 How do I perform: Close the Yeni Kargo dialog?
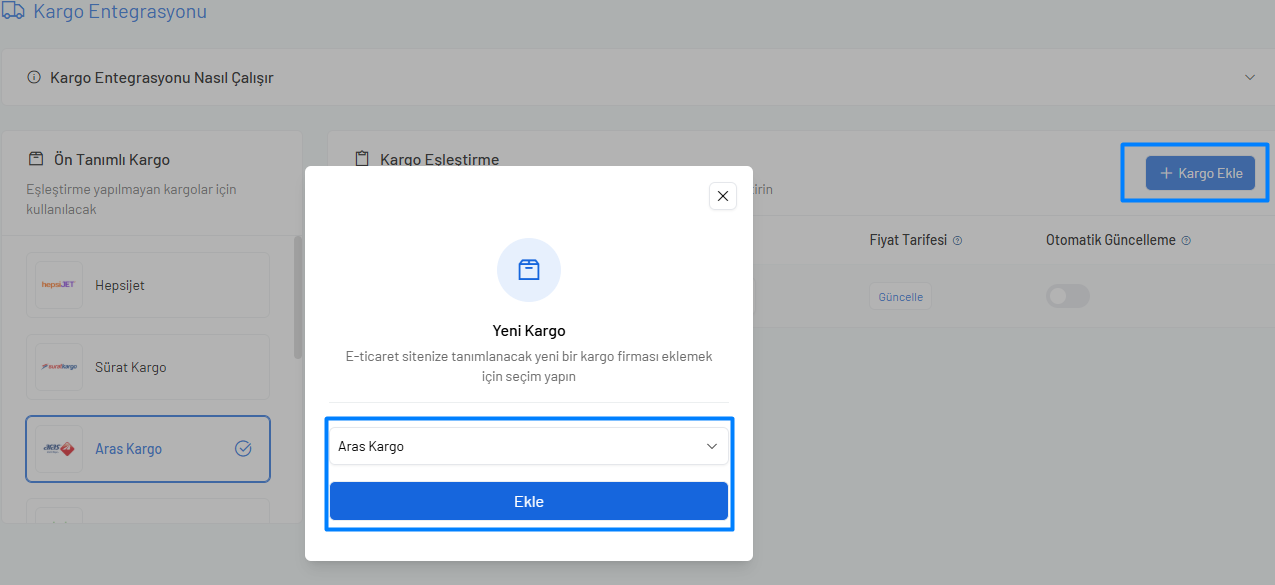coord(722,196)
